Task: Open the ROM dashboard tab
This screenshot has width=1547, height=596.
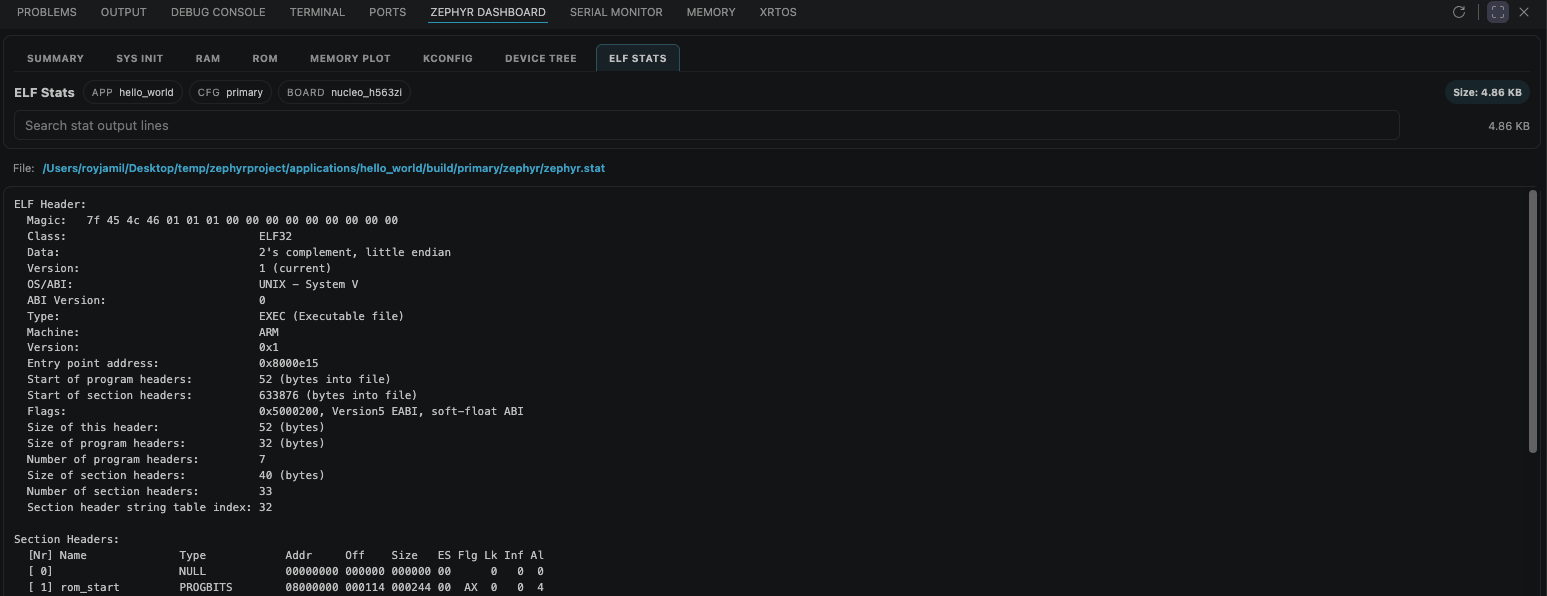Action: [265, 58]
